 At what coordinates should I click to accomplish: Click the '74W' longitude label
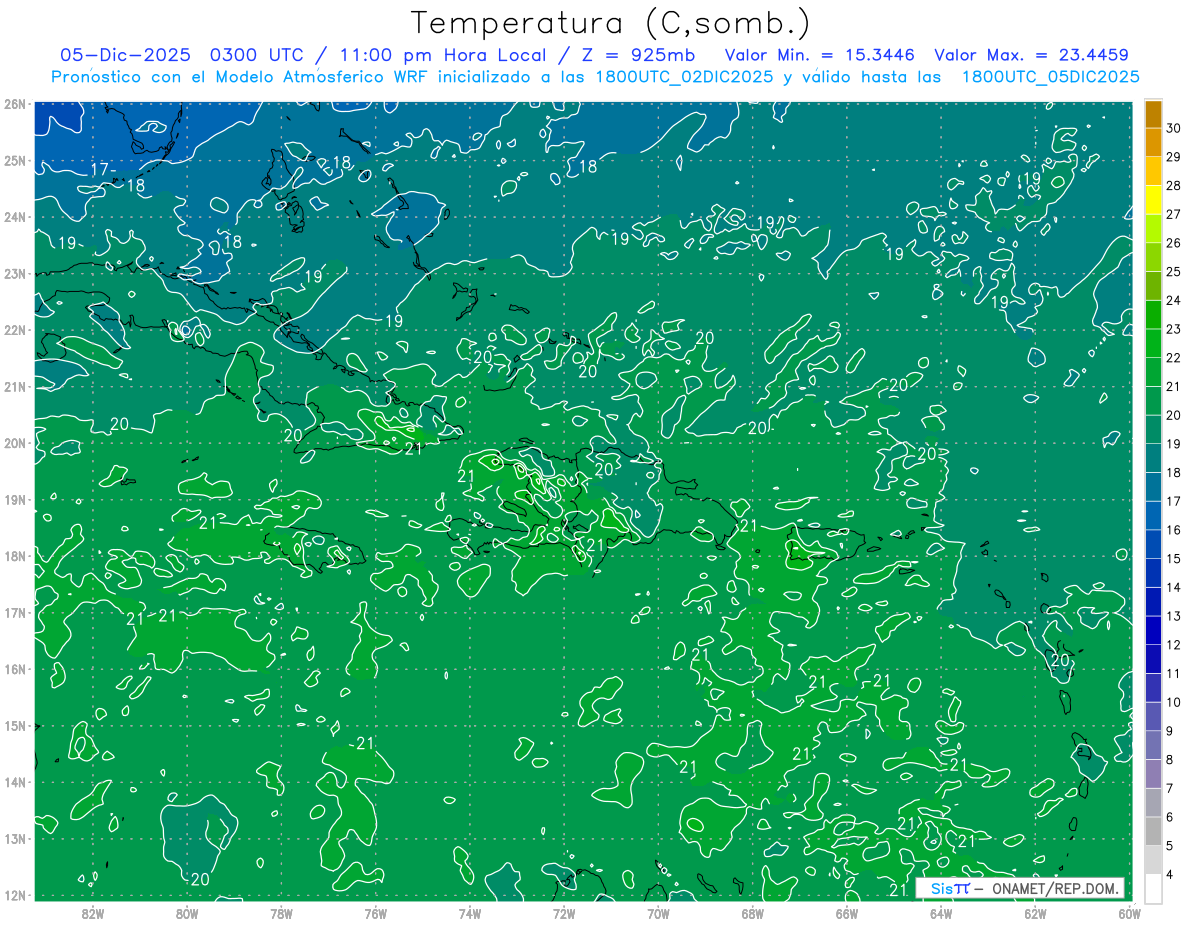(x=470, y=914)
